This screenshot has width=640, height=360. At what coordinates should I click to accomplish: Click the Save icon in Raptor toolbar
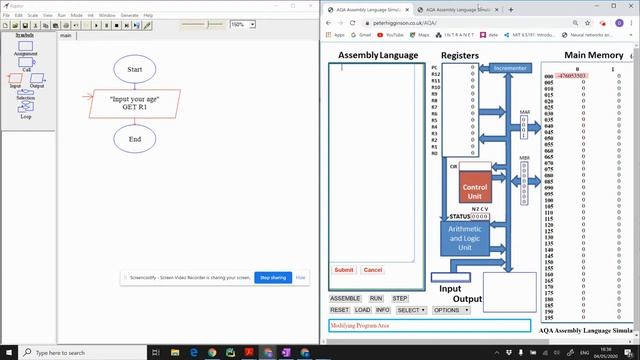click(25, 25)
